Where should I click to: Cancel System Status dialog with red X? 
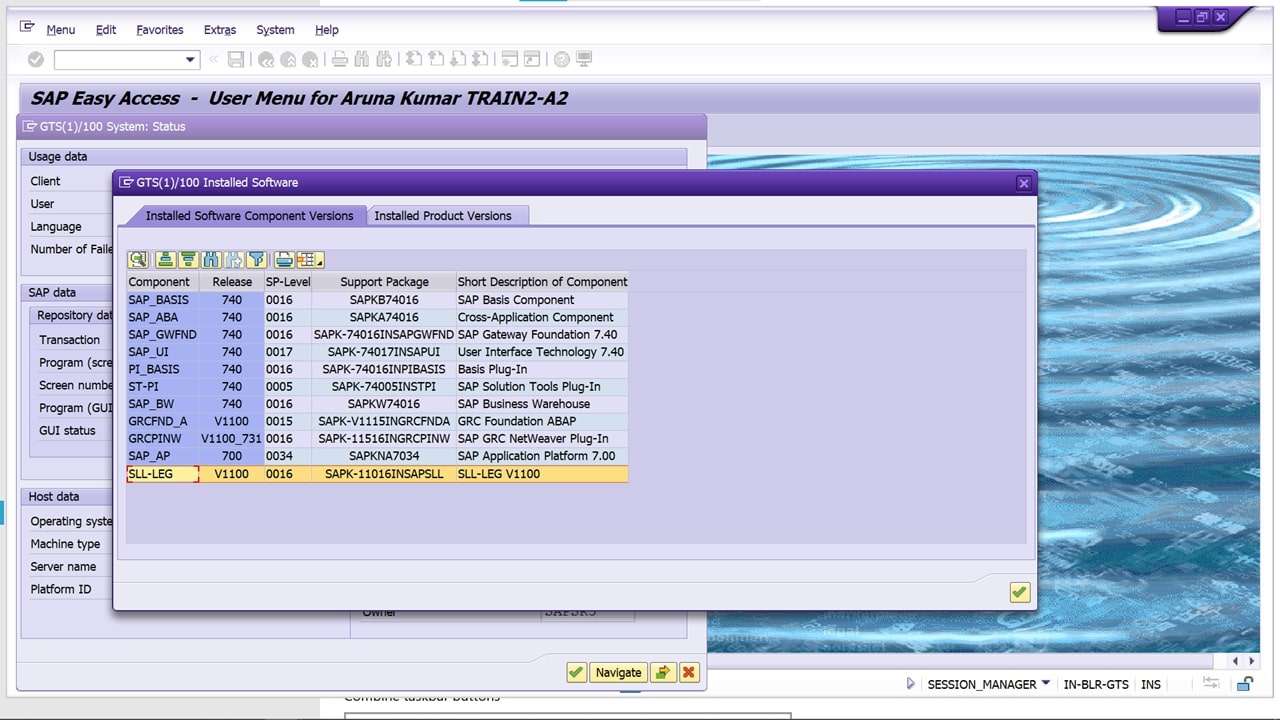688,672
